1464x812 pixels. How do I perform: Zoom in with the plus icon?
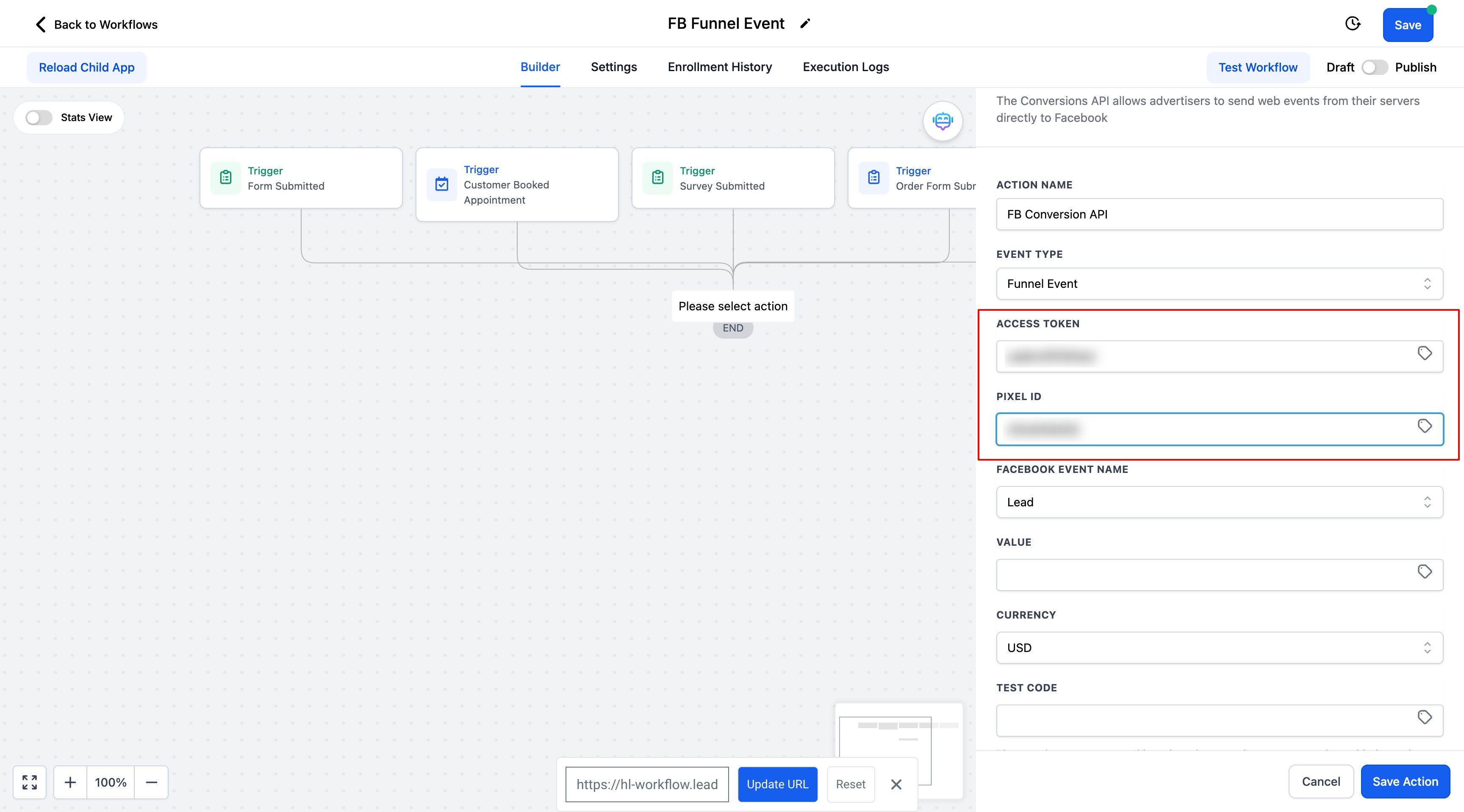[70, 782]
